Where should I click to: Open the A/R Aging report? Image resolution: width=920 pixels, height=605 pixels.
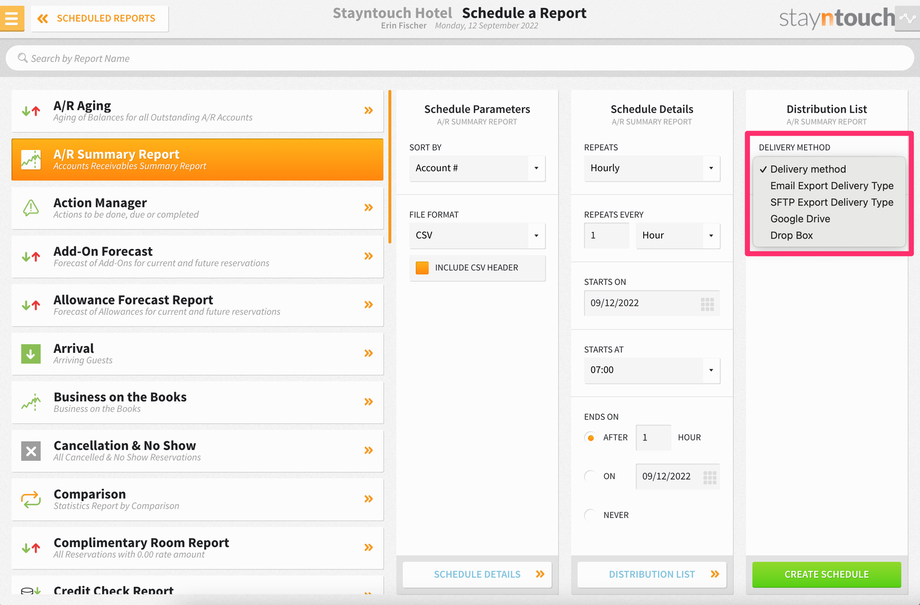coord(197,111)
